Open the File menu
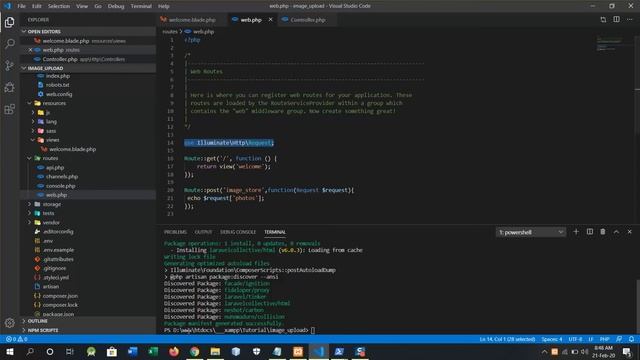Screen dimensions: 640x360 (22, 6)
